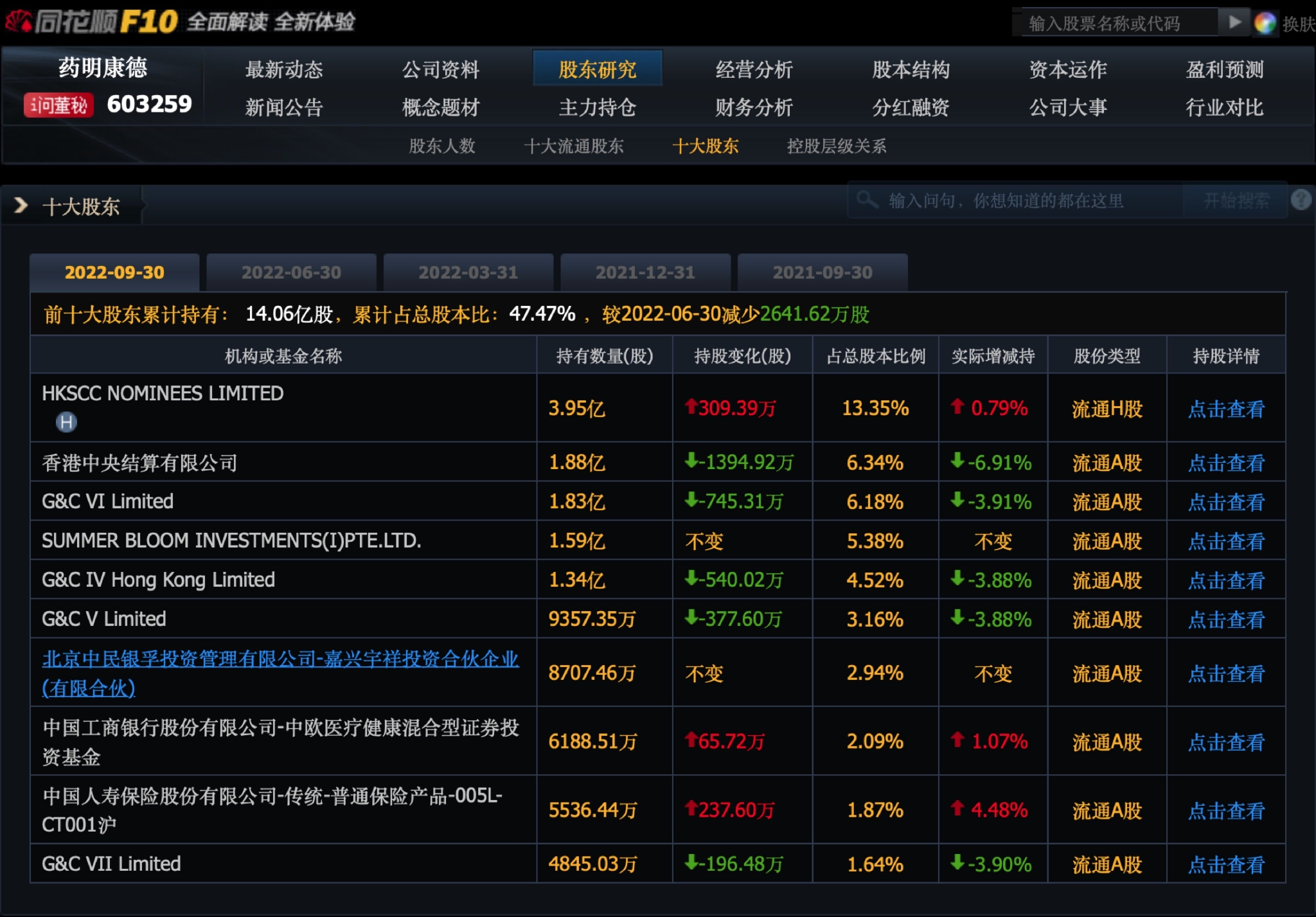Open the 经营分析 menu
Image resolution: width=1316 pixels, height=917 pixels.
click(x=754, y=69)
